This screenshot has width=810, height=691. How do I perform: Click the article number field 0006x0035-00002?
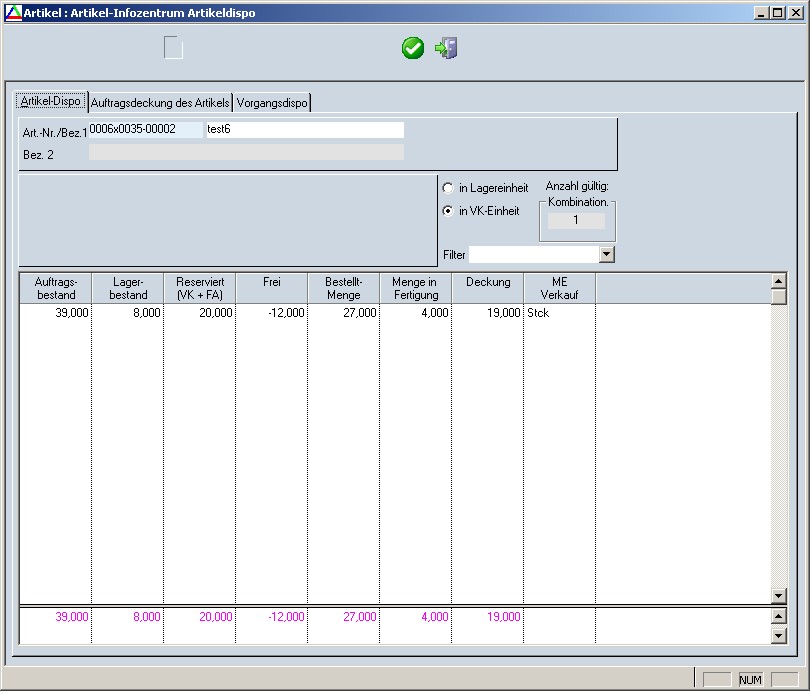click(x=145, y=130)
